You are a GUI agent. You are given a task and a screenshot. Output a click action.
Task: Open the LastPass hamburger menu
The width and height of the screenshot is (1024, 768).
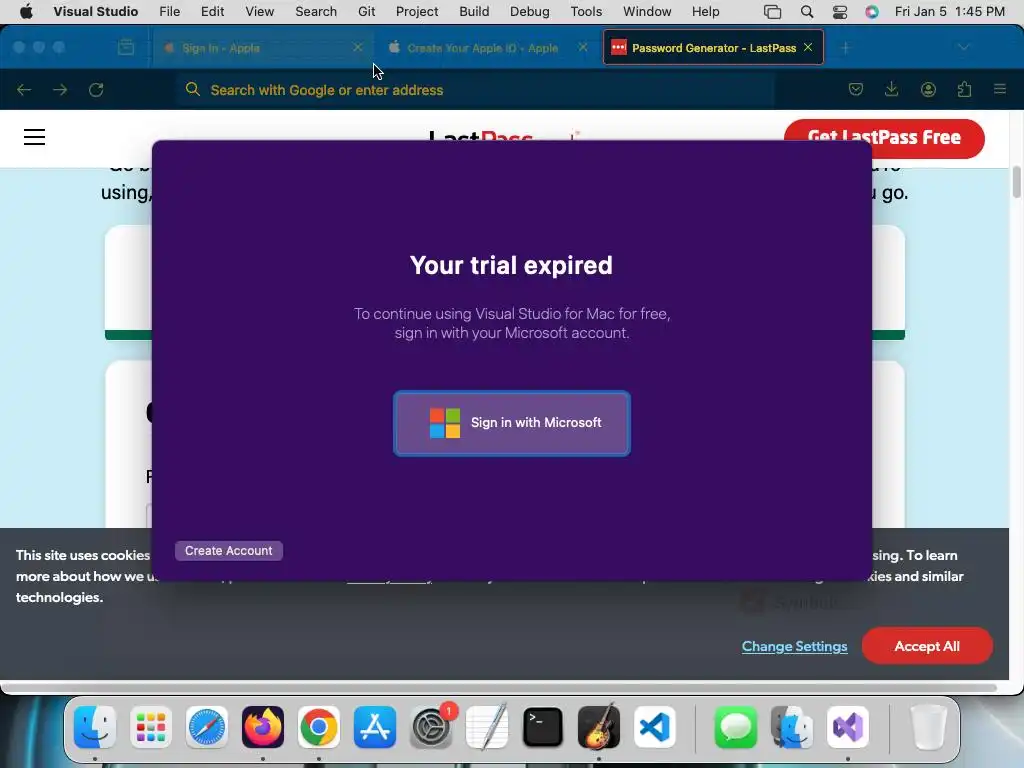click(x=35, y=137)
